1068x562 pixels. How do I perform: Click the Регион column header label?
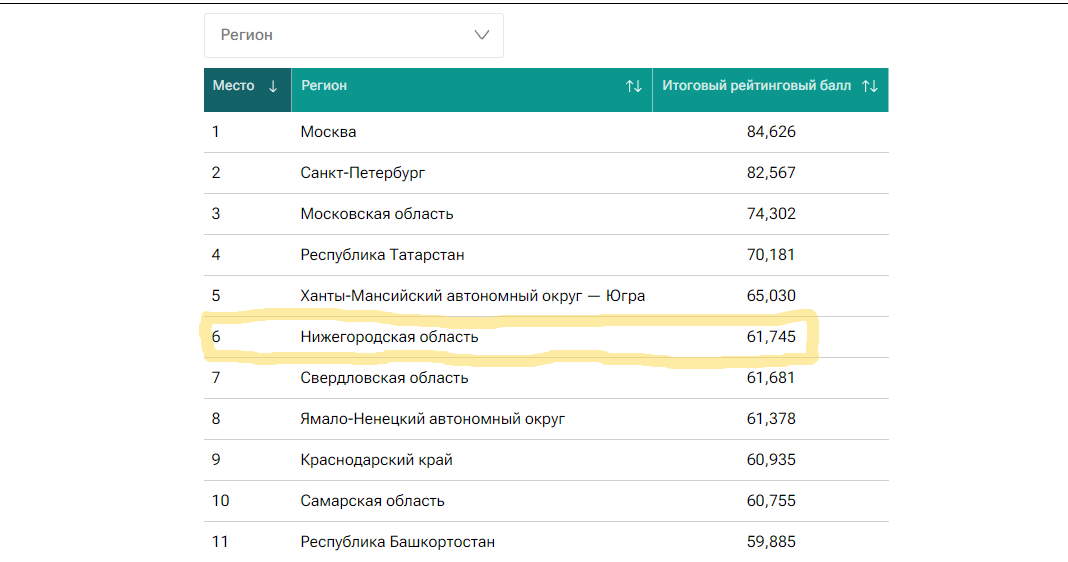click(x=324, y=86)
